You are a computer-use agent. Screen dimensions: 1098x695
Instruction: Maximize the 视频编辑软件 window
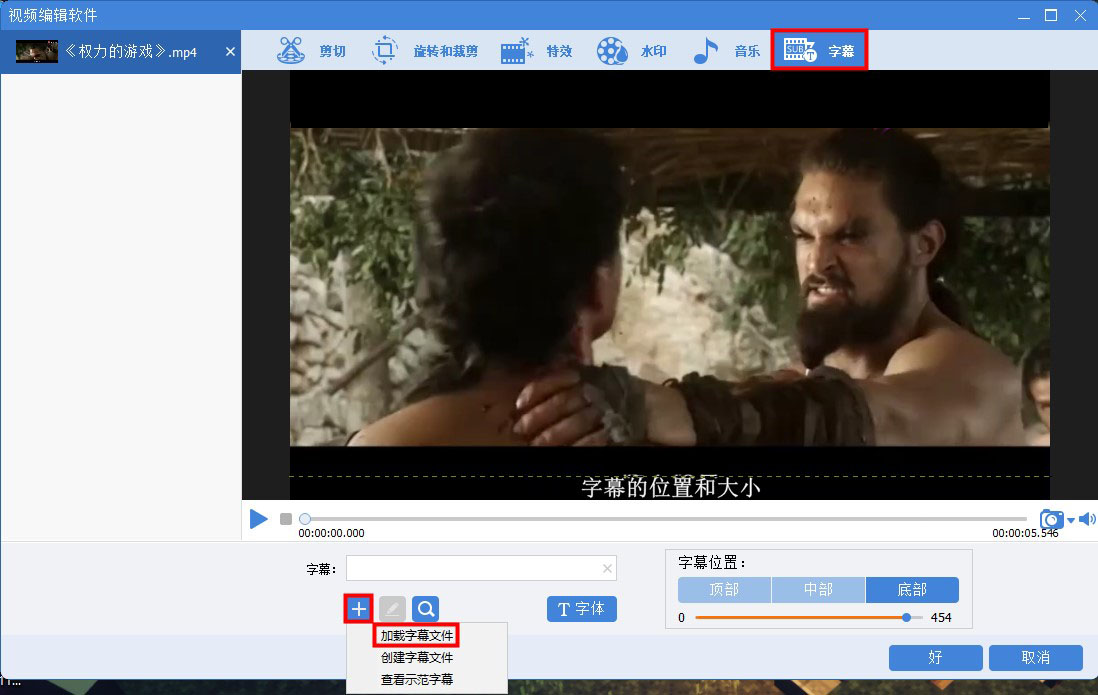pos(1050,15)
